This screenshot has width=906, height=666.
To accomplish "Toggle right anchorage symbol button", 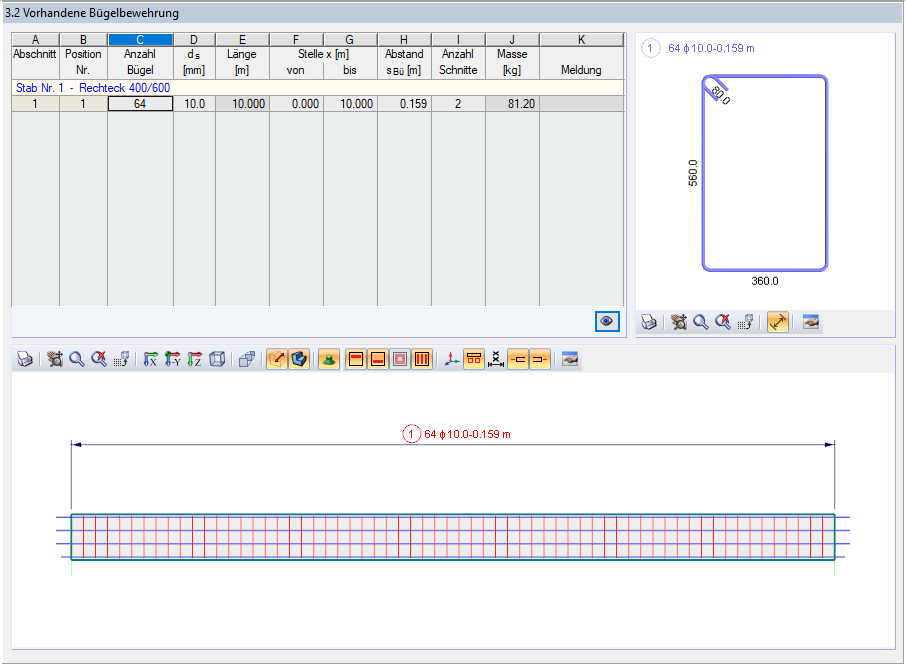I will point(540,359).
